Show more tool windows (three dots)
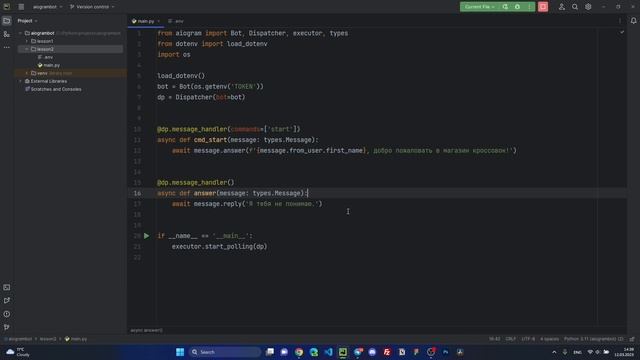The width and height of the screenshot is (640, 360). [7, 47]
